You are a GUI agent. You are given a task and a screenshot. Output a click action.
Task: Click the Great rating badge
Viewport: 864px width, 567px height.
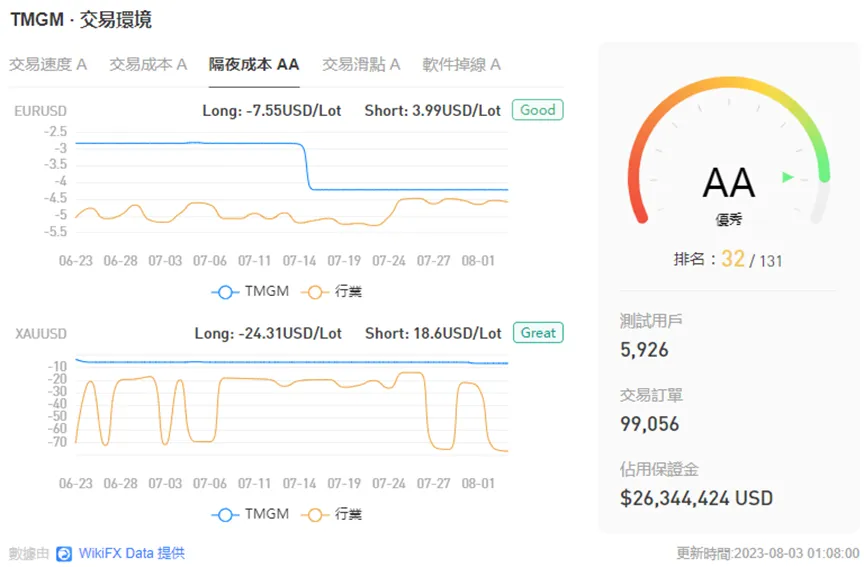pyautogui.click(x=538, y=333)
